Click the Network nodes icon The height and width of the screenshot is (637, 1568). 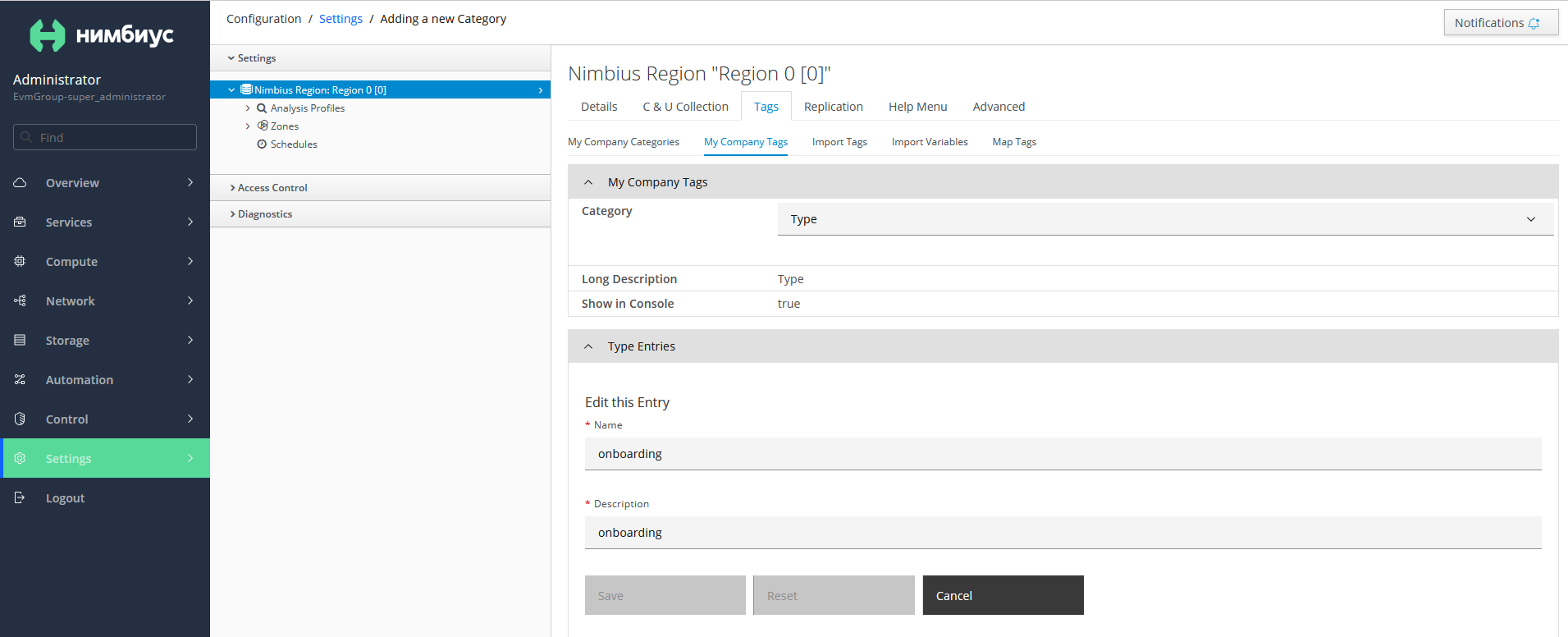pos(20,300)
